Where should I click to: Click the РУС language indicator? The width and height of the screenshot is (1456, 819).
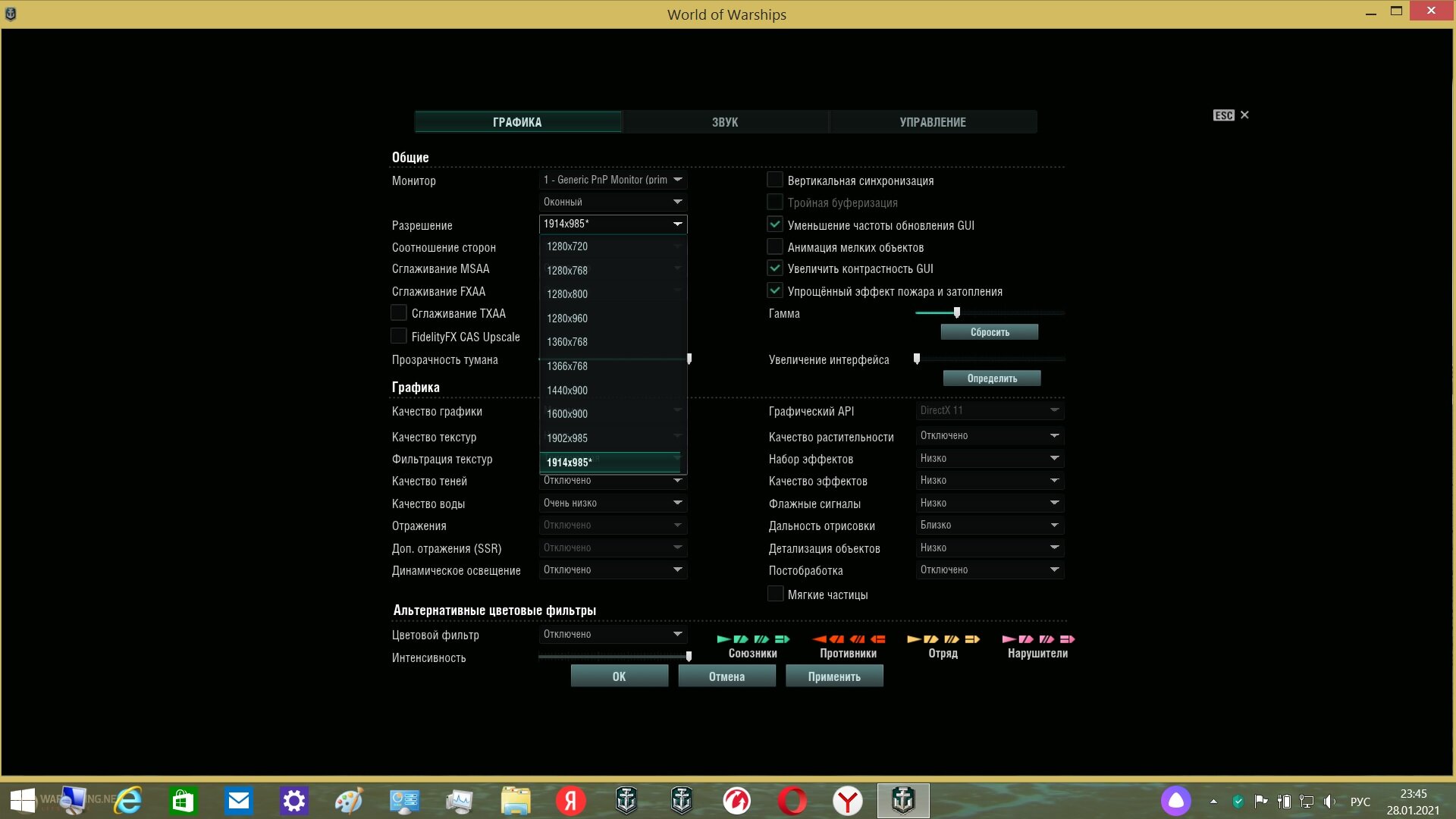1360,802
